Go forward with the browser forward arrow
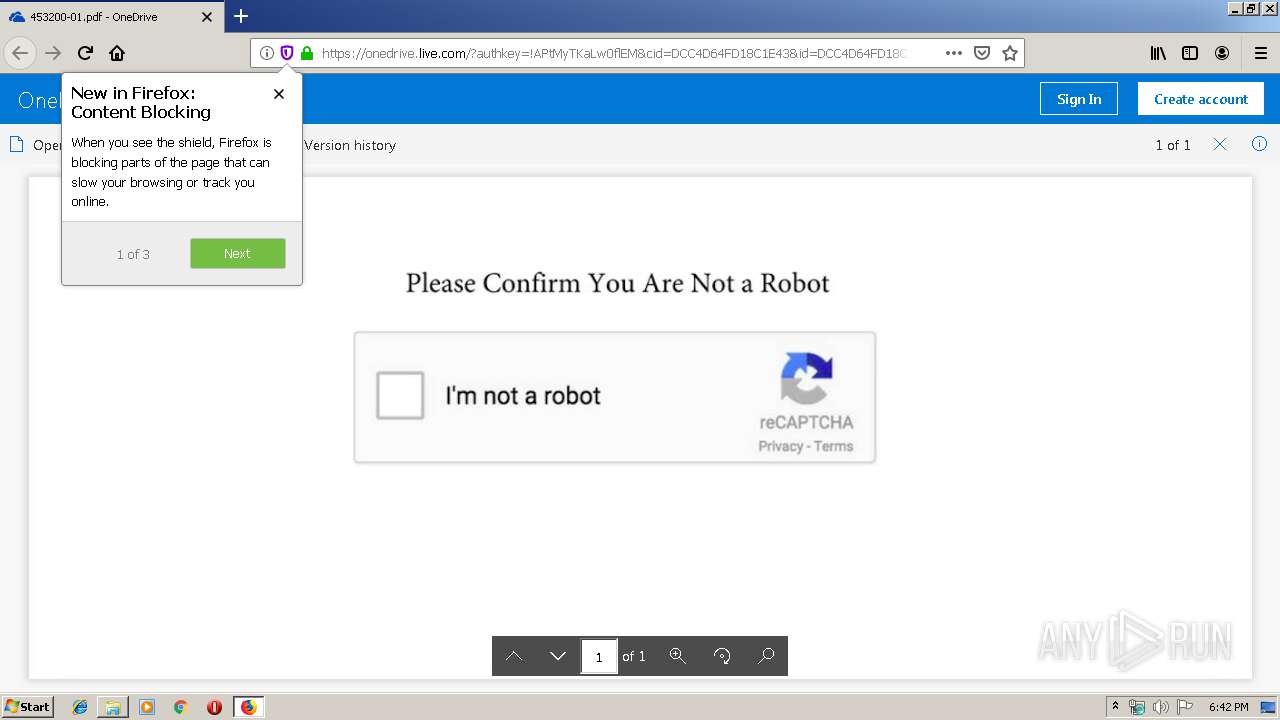 53,53
